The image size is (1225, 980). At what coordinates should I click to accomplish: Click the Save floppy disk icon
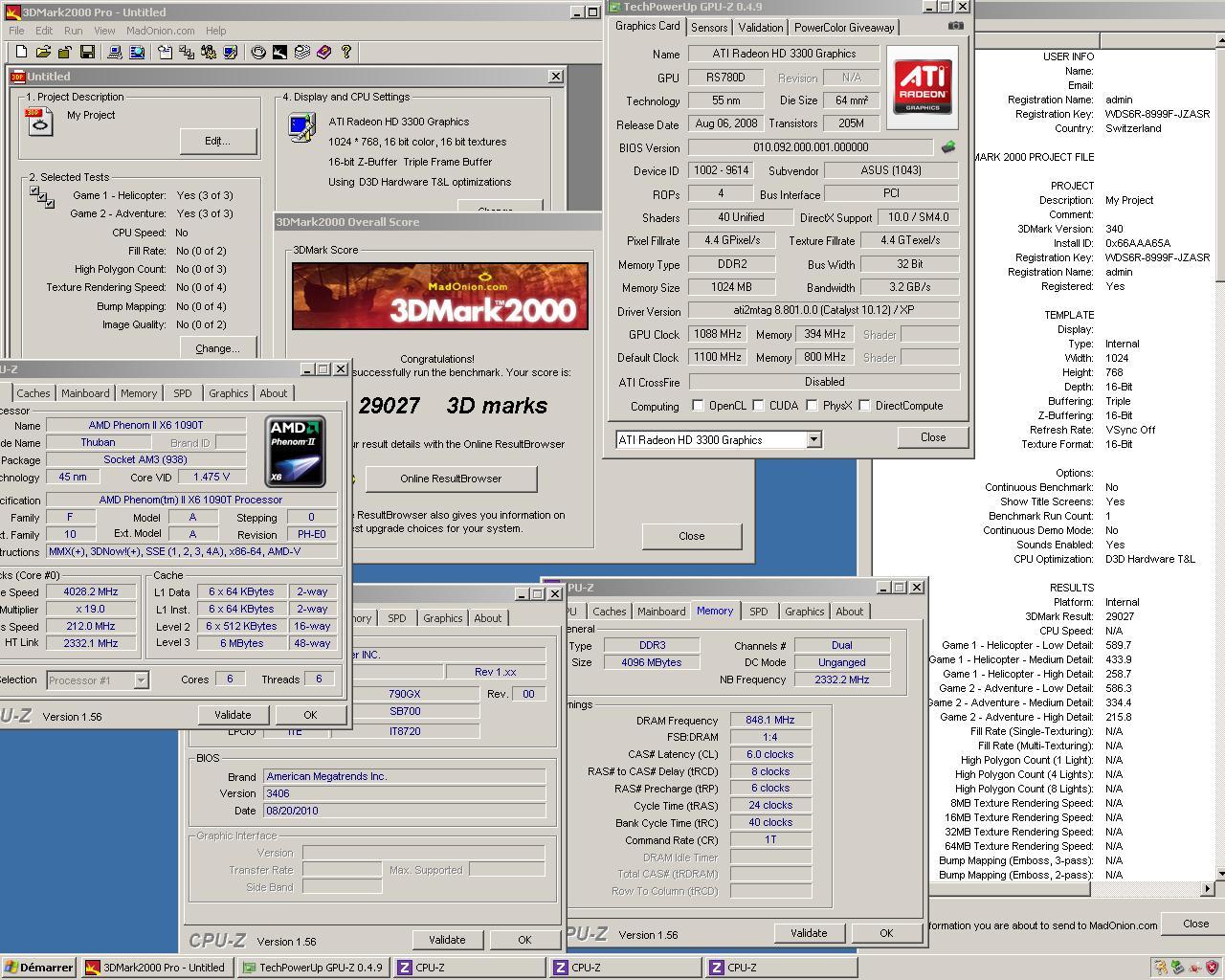87,52
